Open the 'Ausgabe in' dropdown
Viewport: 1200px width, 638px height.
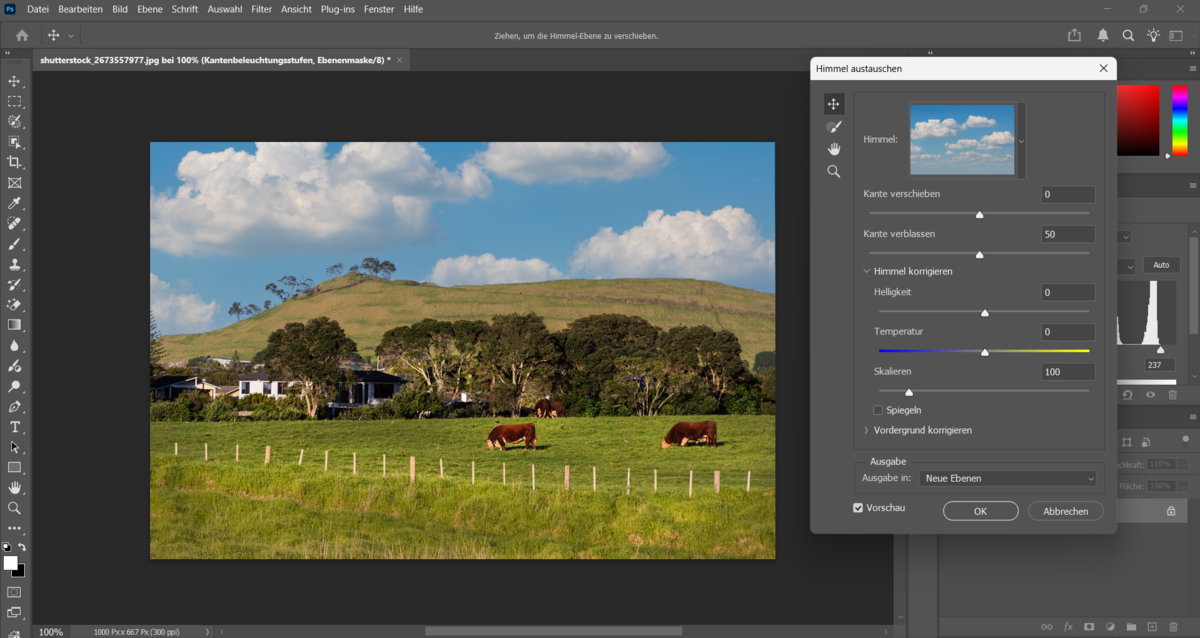click(1007, 478)
